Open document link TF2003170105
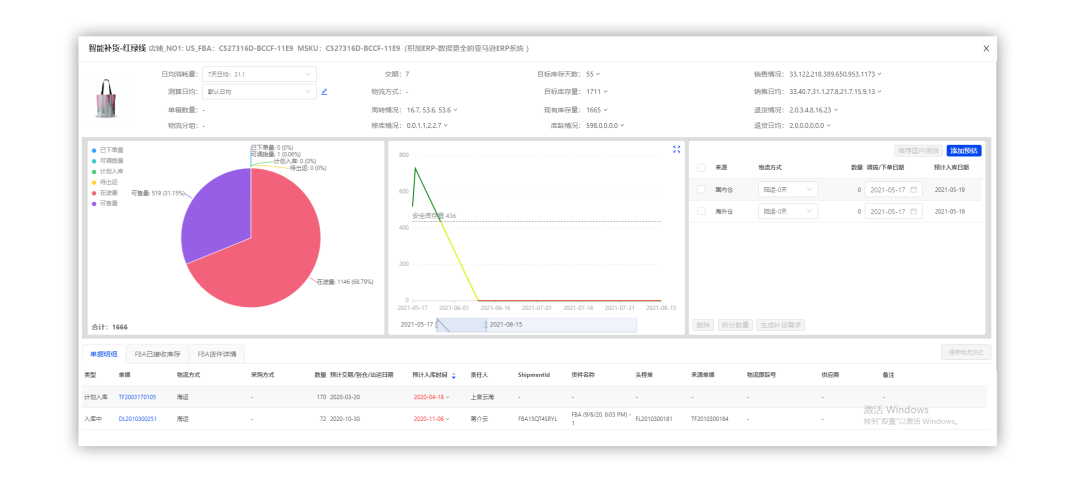Image resolution: width=1080 pixels, height=482 pixels. 137,397
